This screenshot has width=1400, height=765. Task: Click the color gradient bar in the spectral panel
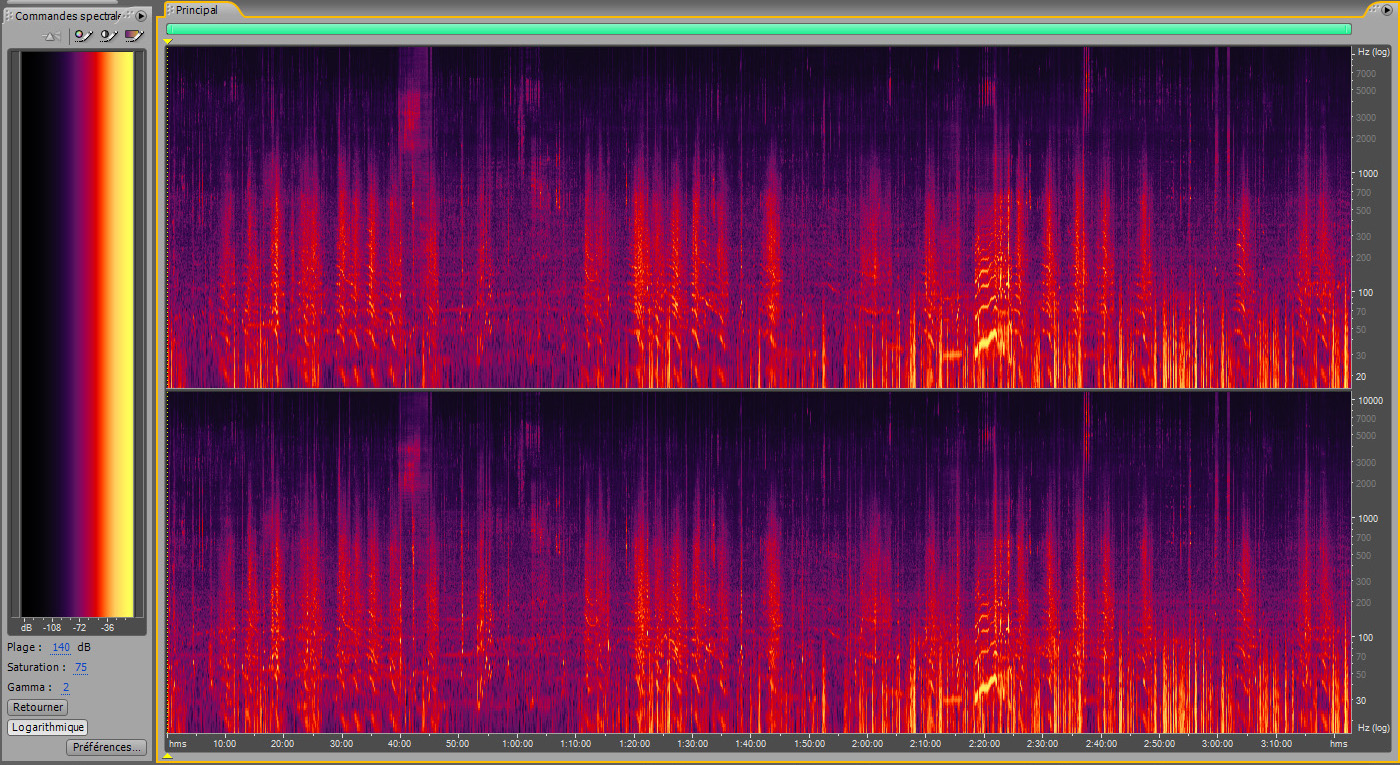point(78,334)
